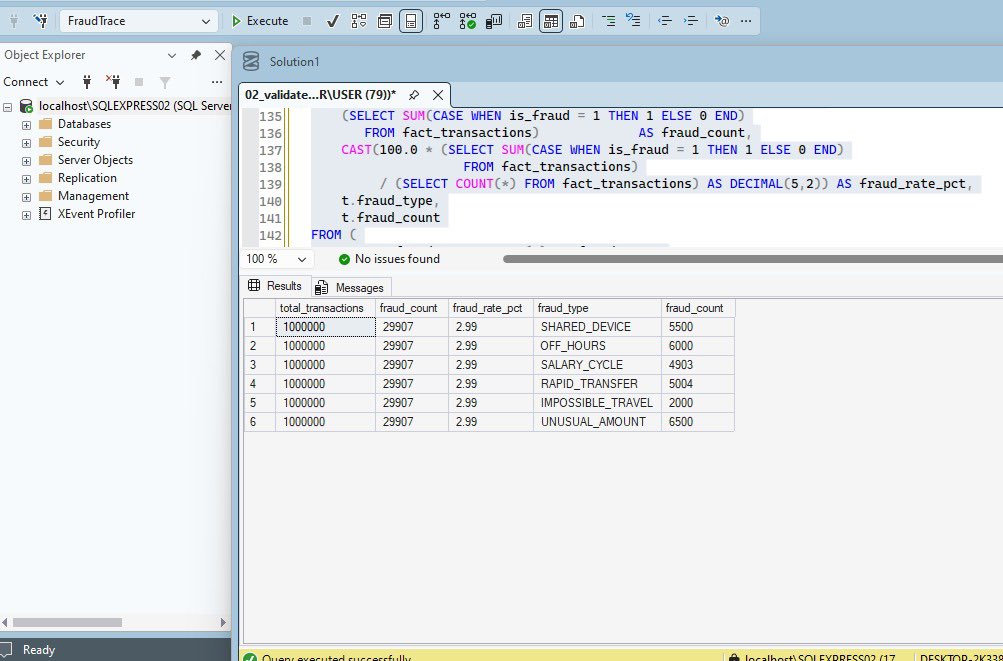Close the 02_validate query tab
The image size is (1003, 661).
tap(438, 95)
